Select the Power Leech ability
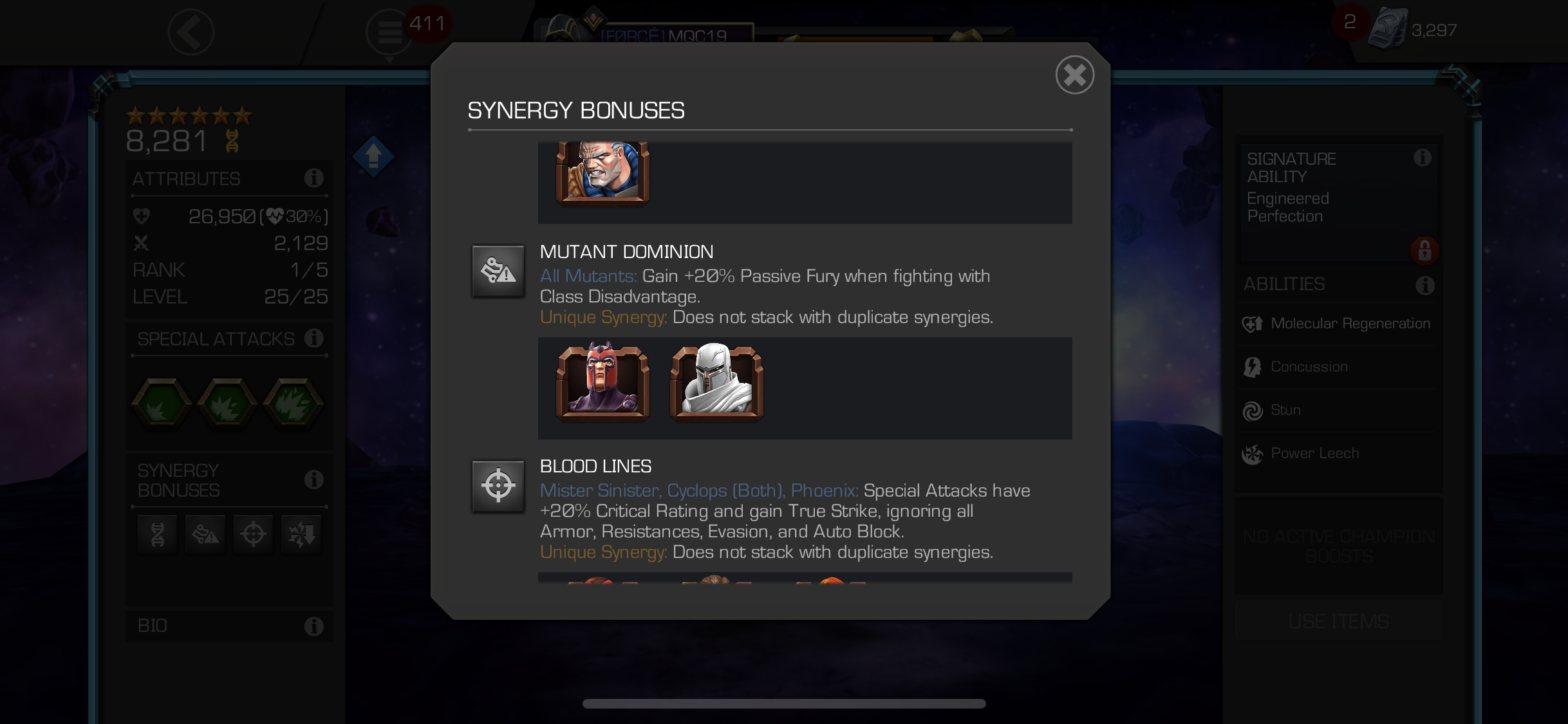 point(1338,454)
